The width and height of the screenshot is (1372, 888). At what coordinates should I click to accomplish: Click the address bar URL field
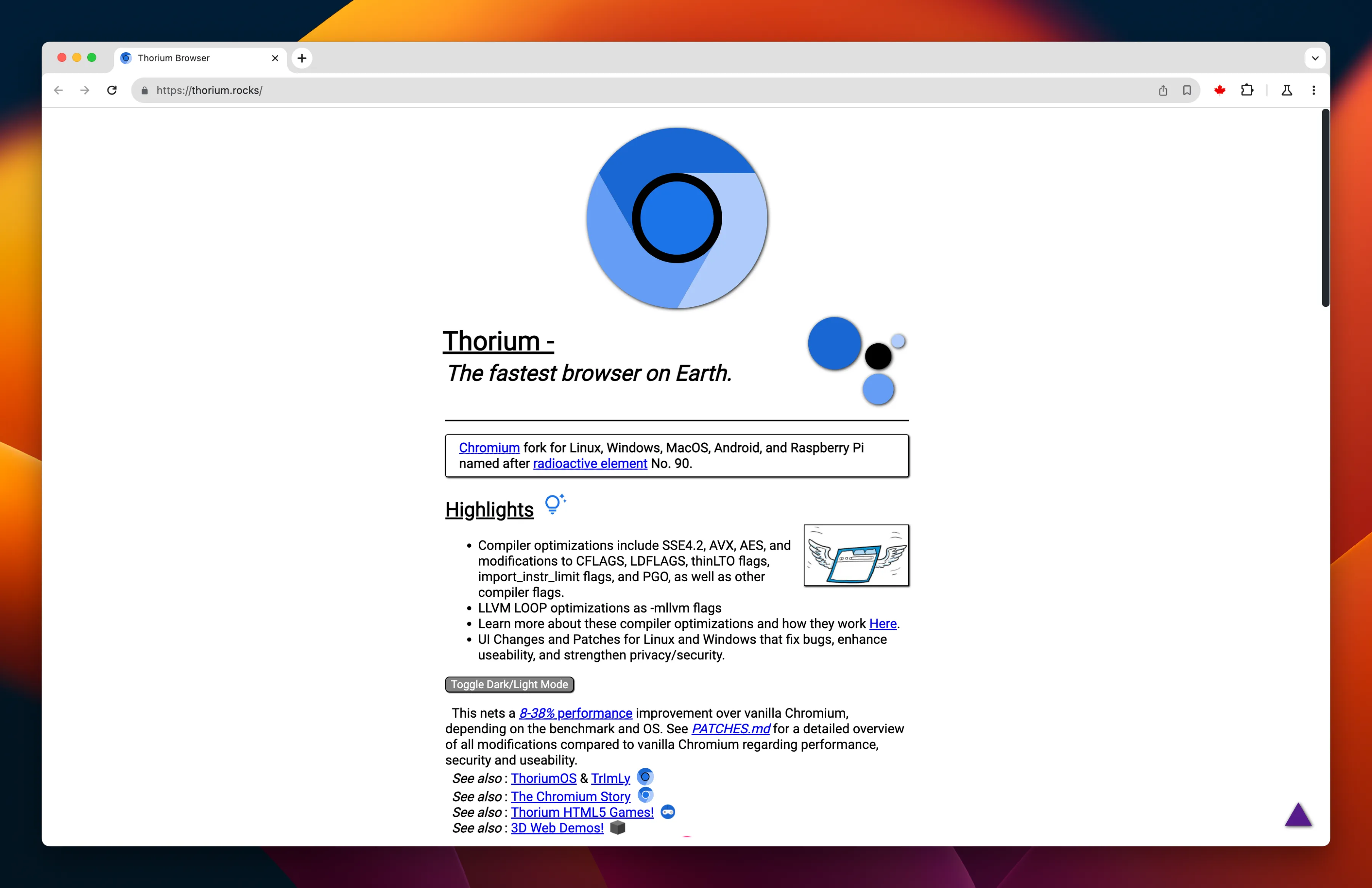click(634, 91)
